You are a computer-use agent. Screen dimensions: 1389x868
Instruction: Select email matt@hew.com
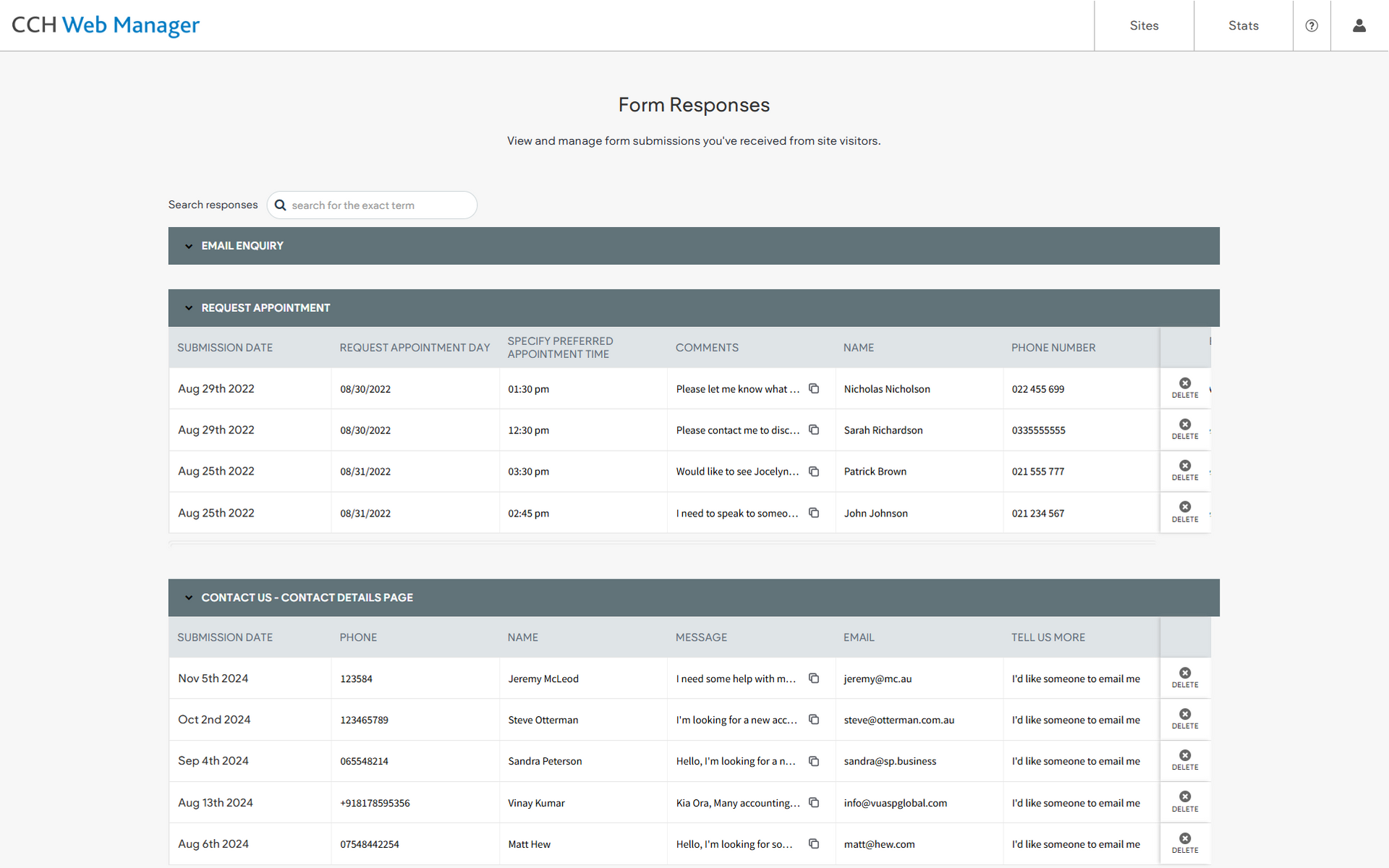879,844
